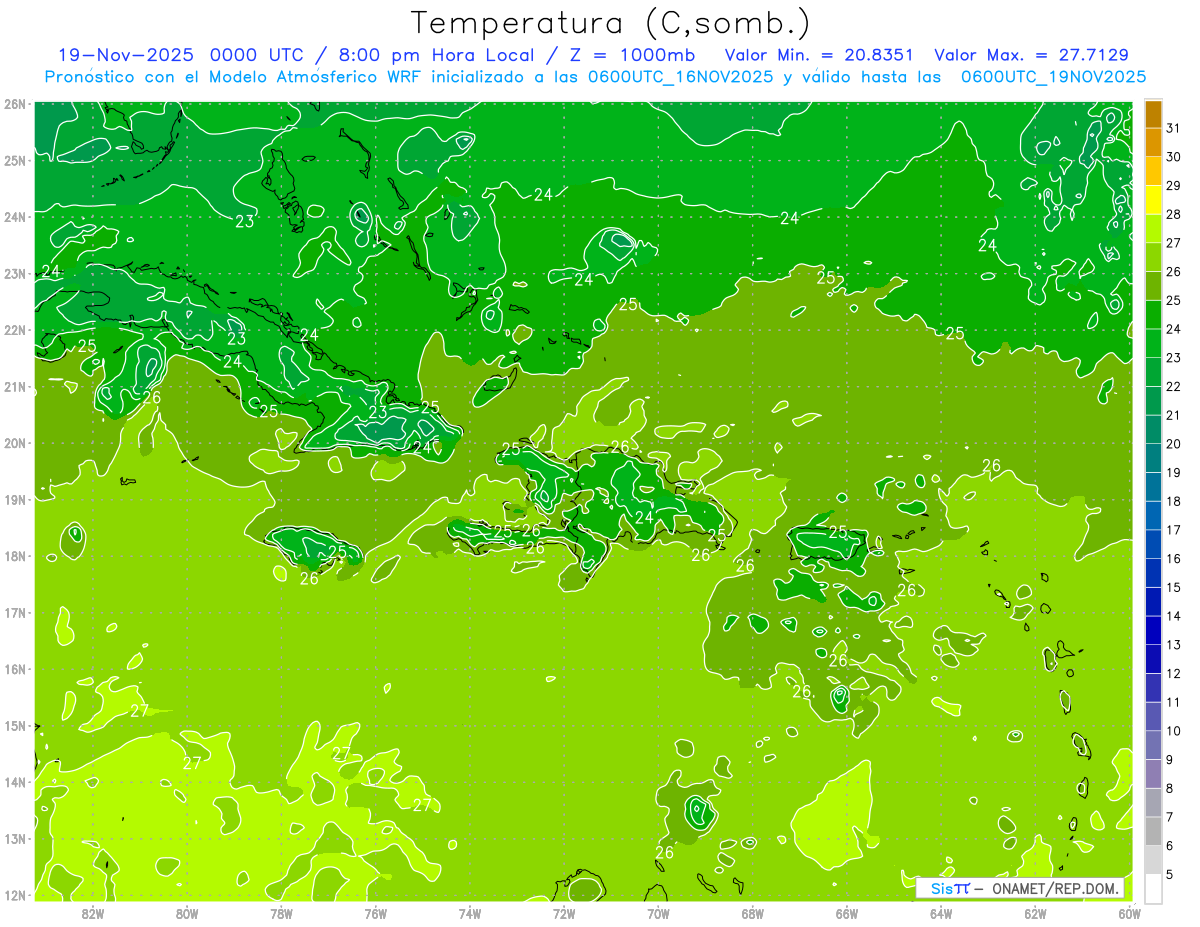Click the '62W' longitude axis label
The height and width of the screenshot is (927, 1200).
[x=1036, y=913]
